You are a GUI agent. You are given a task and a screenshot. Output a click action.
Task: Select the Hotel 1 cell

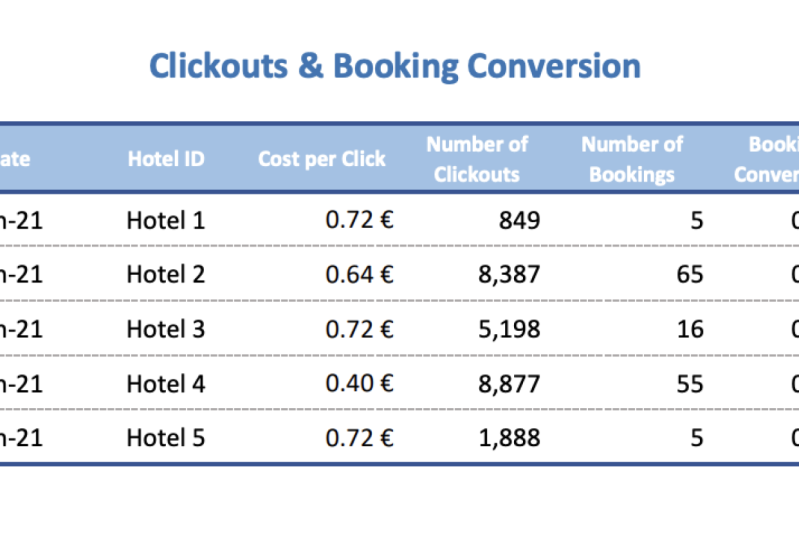coord(166,221)
